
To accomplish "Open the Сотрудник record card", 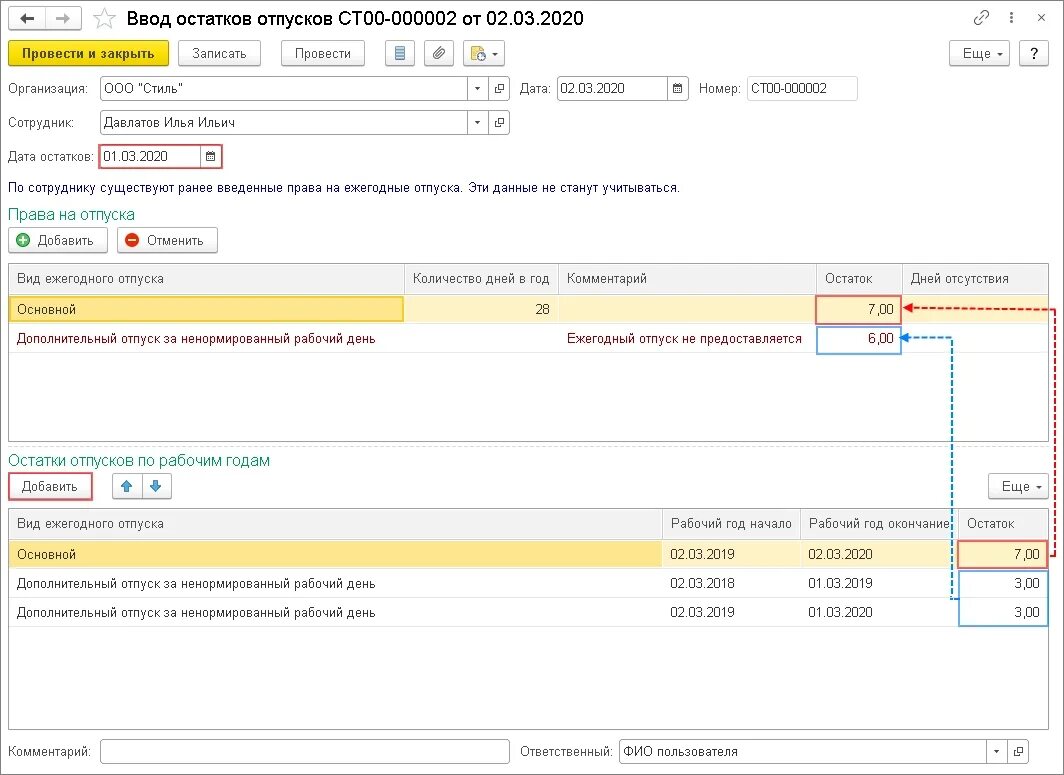I will pos(499,123).
